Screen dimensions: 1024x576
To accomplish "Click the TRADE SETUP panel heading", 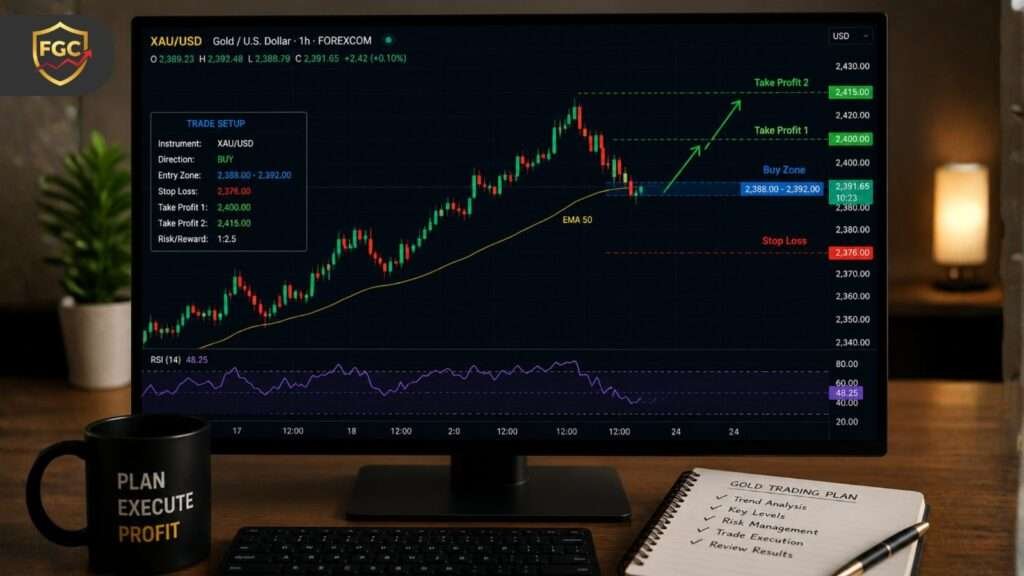I will (x=216, y=123).
